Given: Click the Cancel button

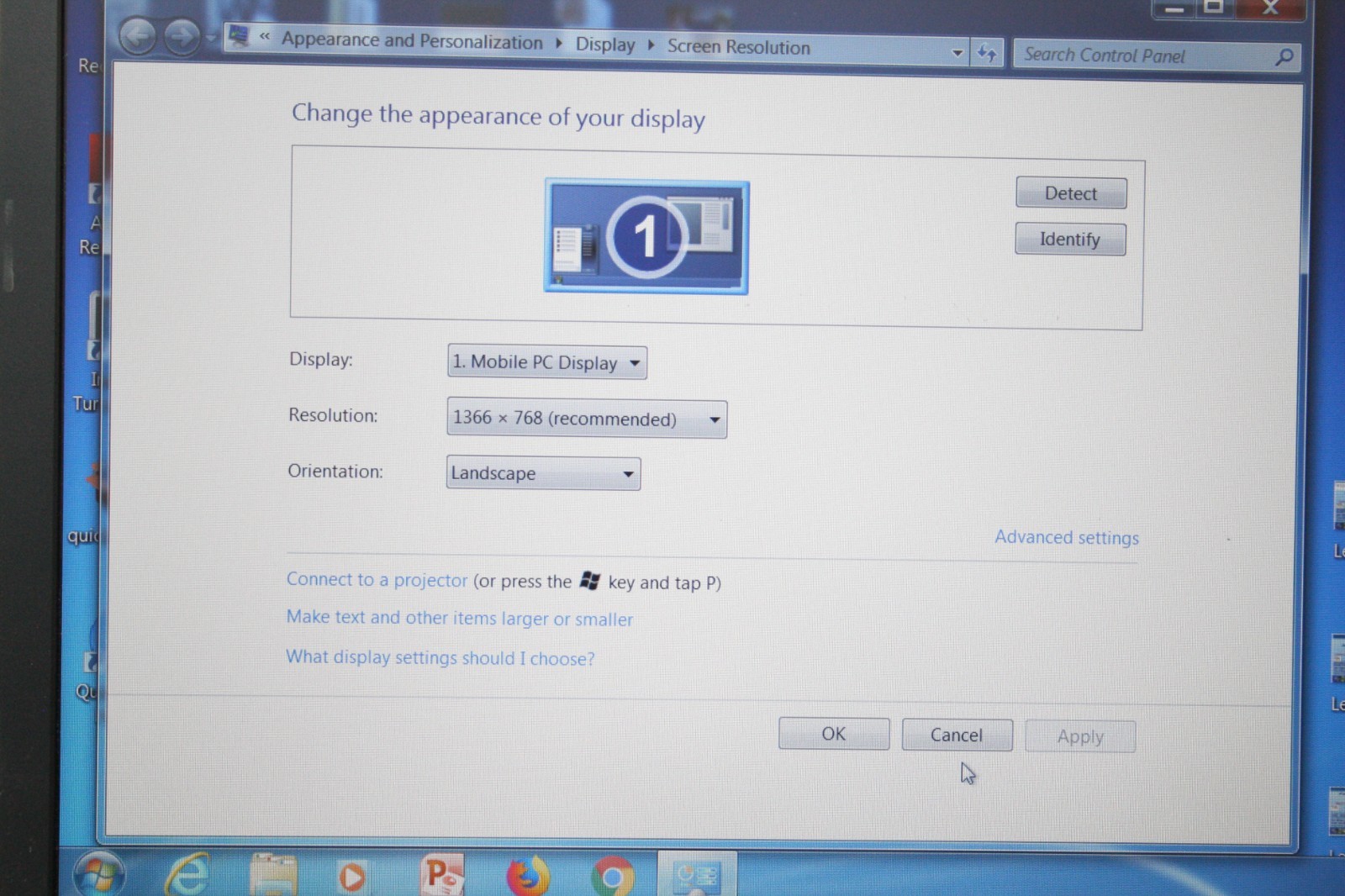Looking at the screenshot, I should pyautogui.click(x=957, y=735).
